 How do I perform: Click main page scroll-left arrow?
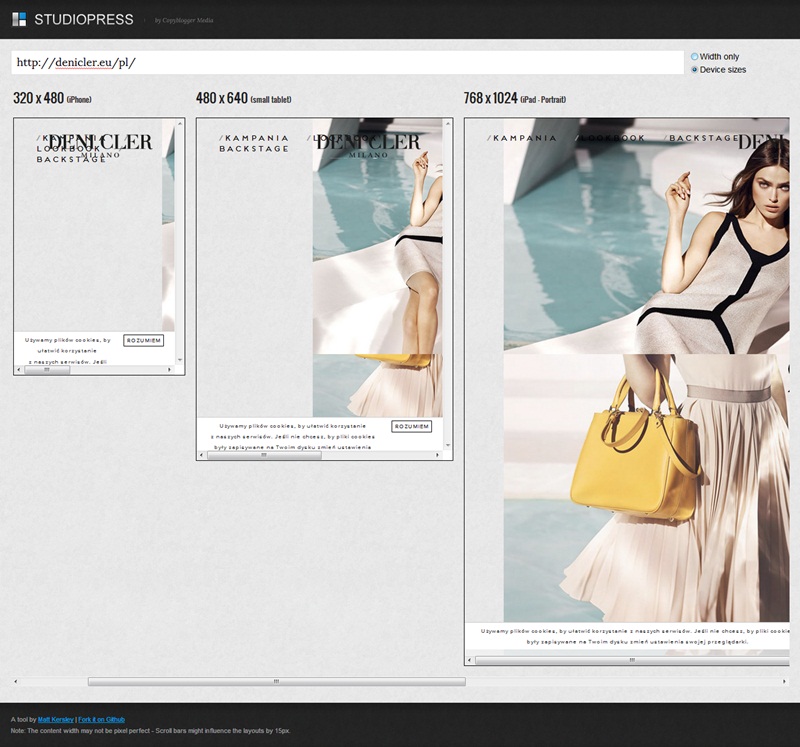pos(15,681)
